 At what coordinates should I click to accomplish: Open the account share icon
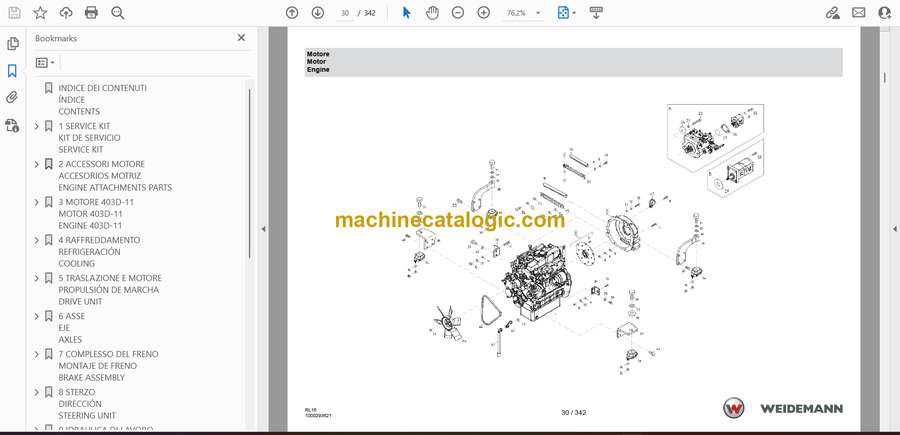point(885,13)
